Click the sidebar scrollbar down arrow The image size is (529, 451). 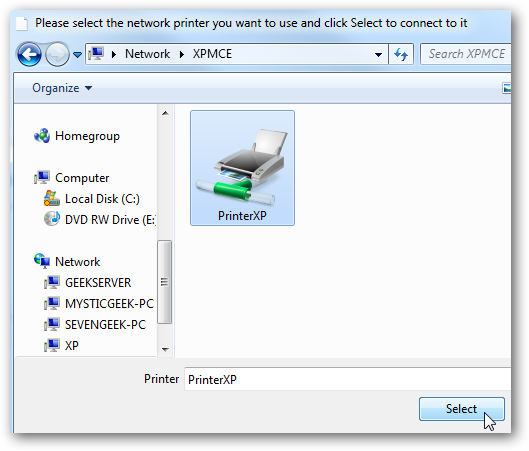[x=165, y=349]
